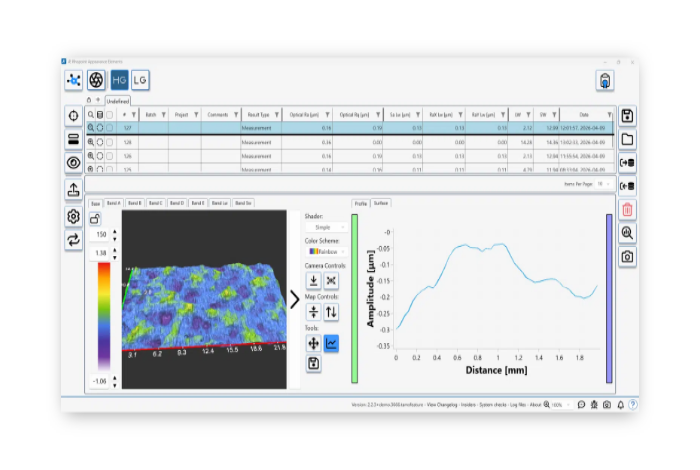
Task: Tick the checkbox for row 126
Action: pyautogui.click(x=109, y=156)
